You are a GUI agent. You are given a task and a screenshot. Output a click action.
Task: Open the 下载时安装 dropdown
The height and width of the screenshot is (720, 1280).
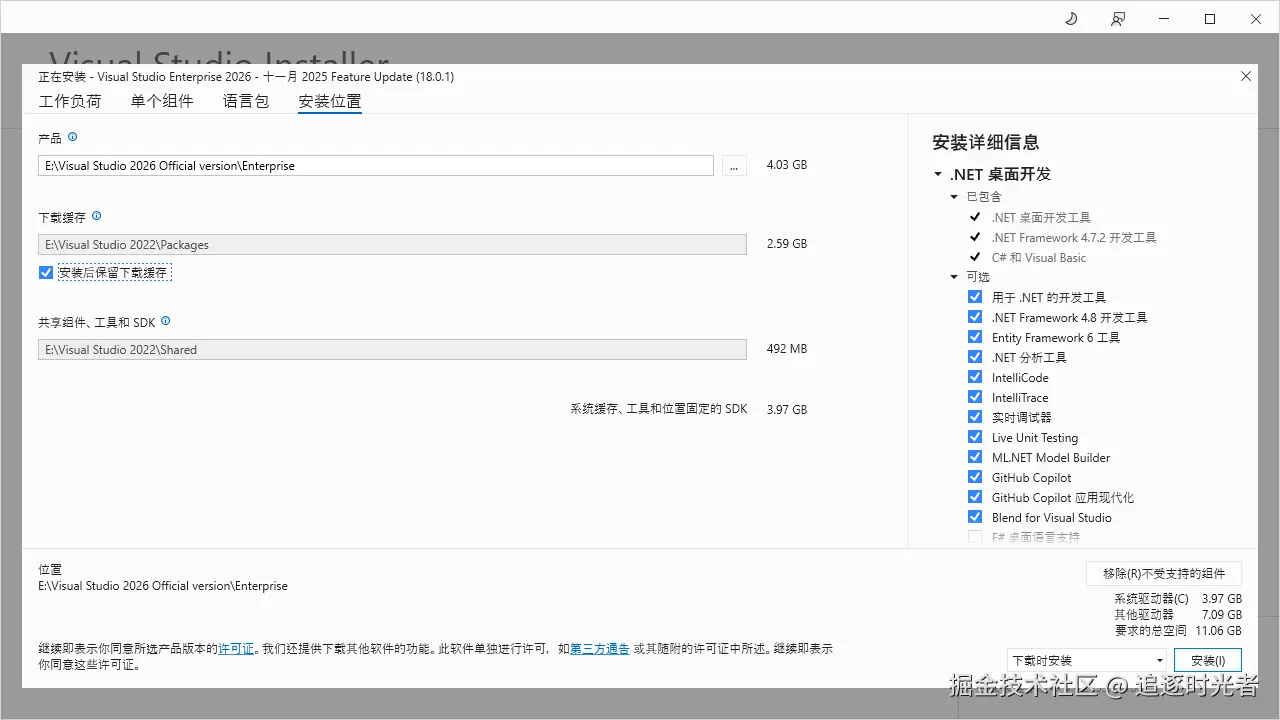pos(1087,660)
